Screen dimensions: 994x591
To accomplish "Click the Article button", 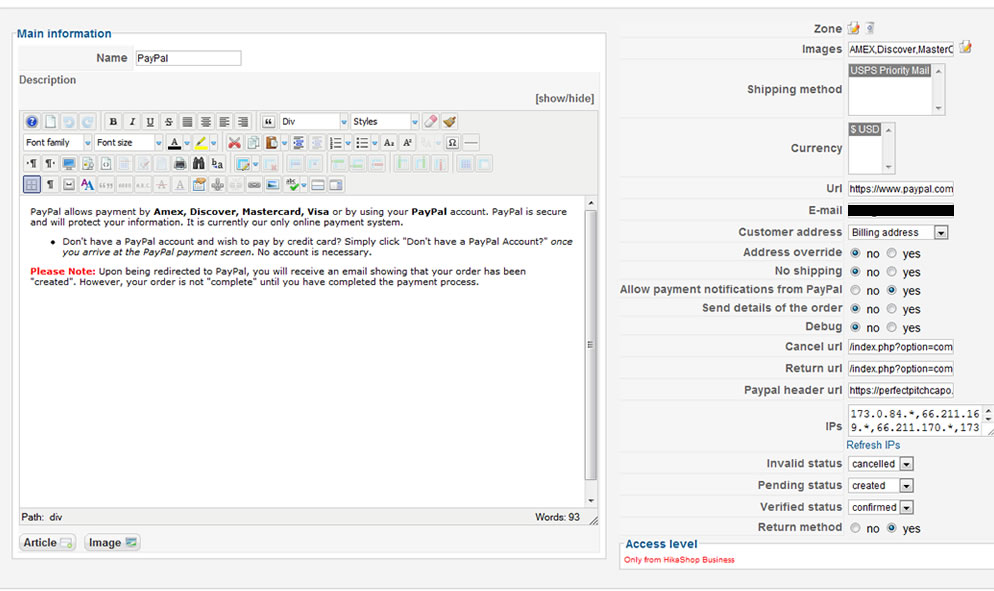I will pos(48,543).
